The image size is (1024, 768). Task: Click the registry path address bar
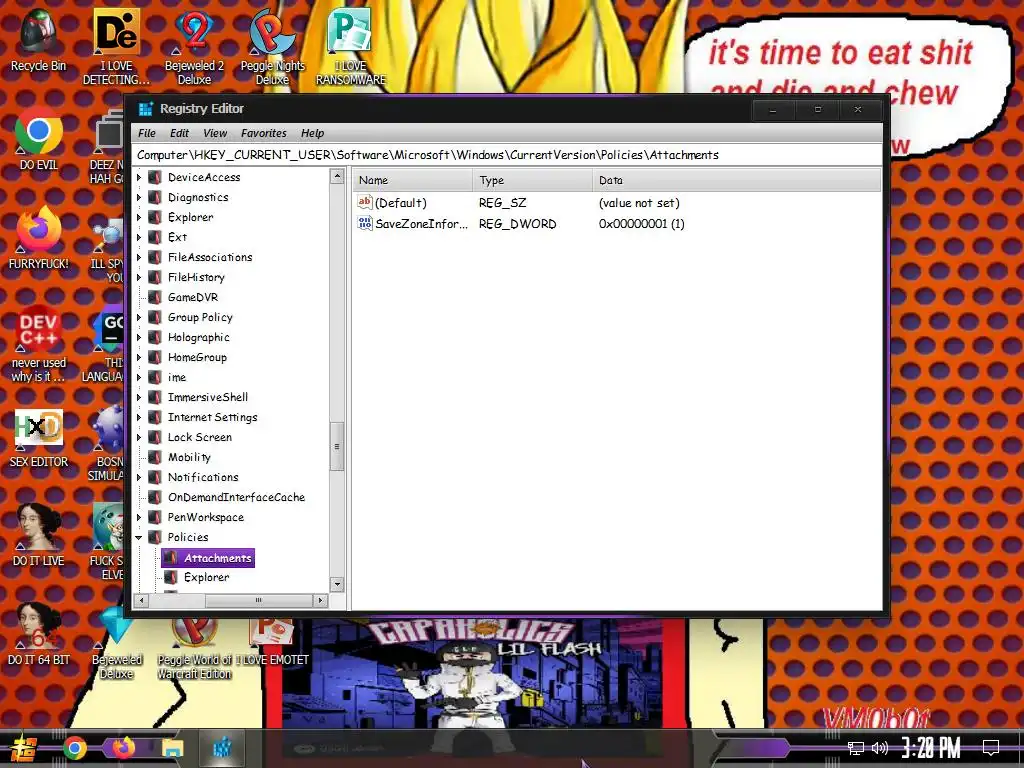pyautogui.click(x=507, y=155)
